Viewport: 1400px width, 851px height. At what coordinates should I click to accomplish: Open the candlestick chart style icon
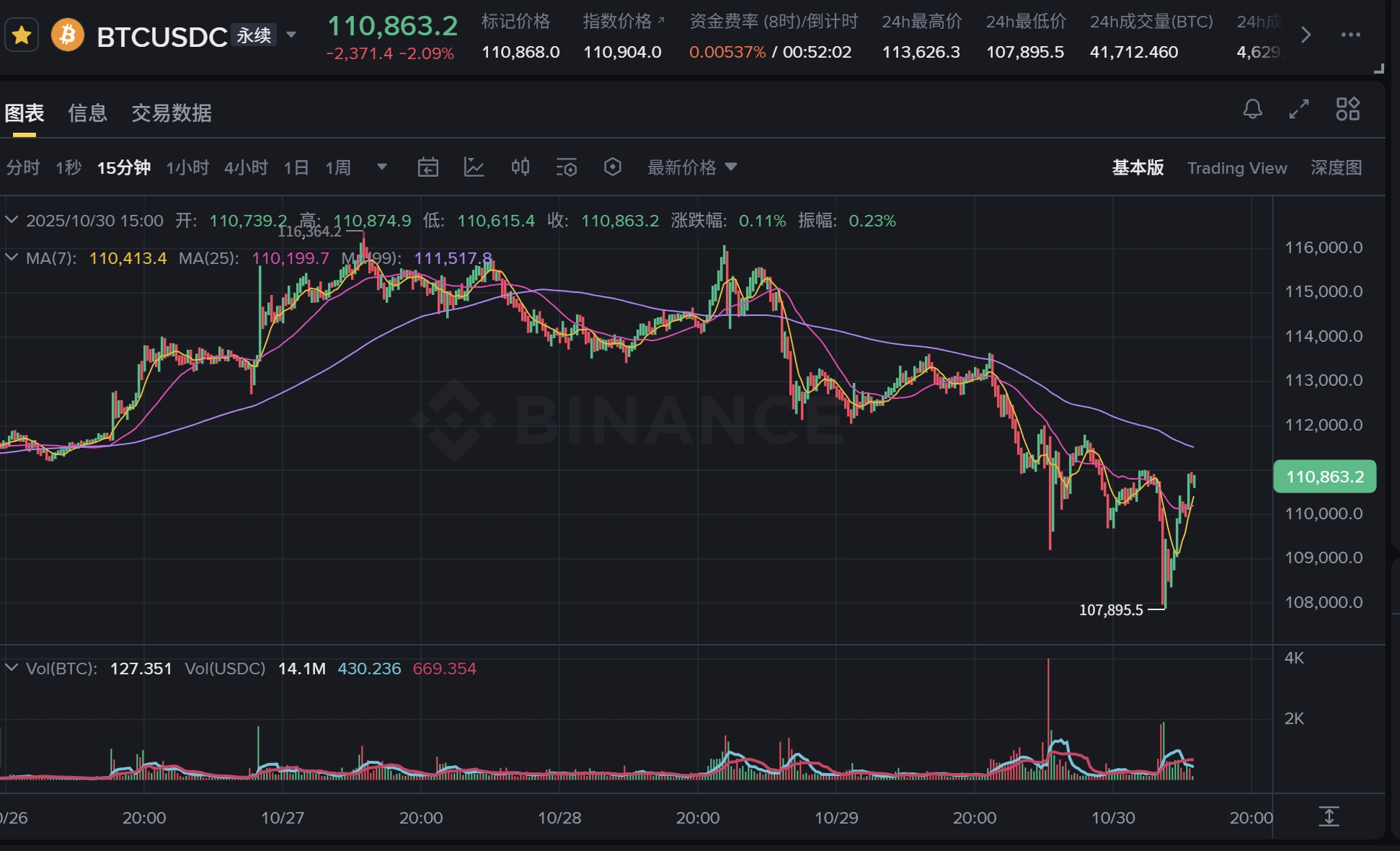tap(520, 167)
